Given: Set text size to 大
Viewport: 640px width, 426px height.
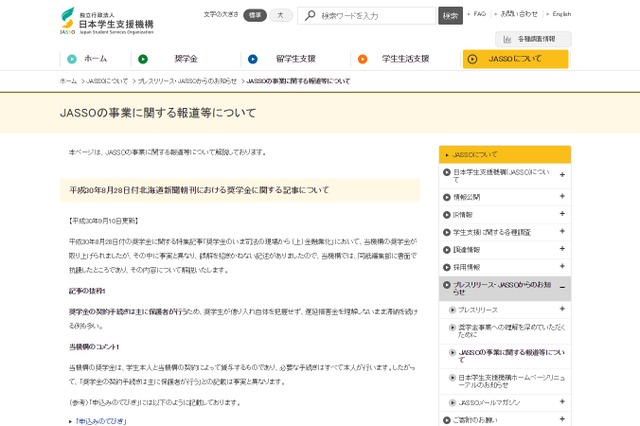Looking at the screenshot, I should [281, 15].
